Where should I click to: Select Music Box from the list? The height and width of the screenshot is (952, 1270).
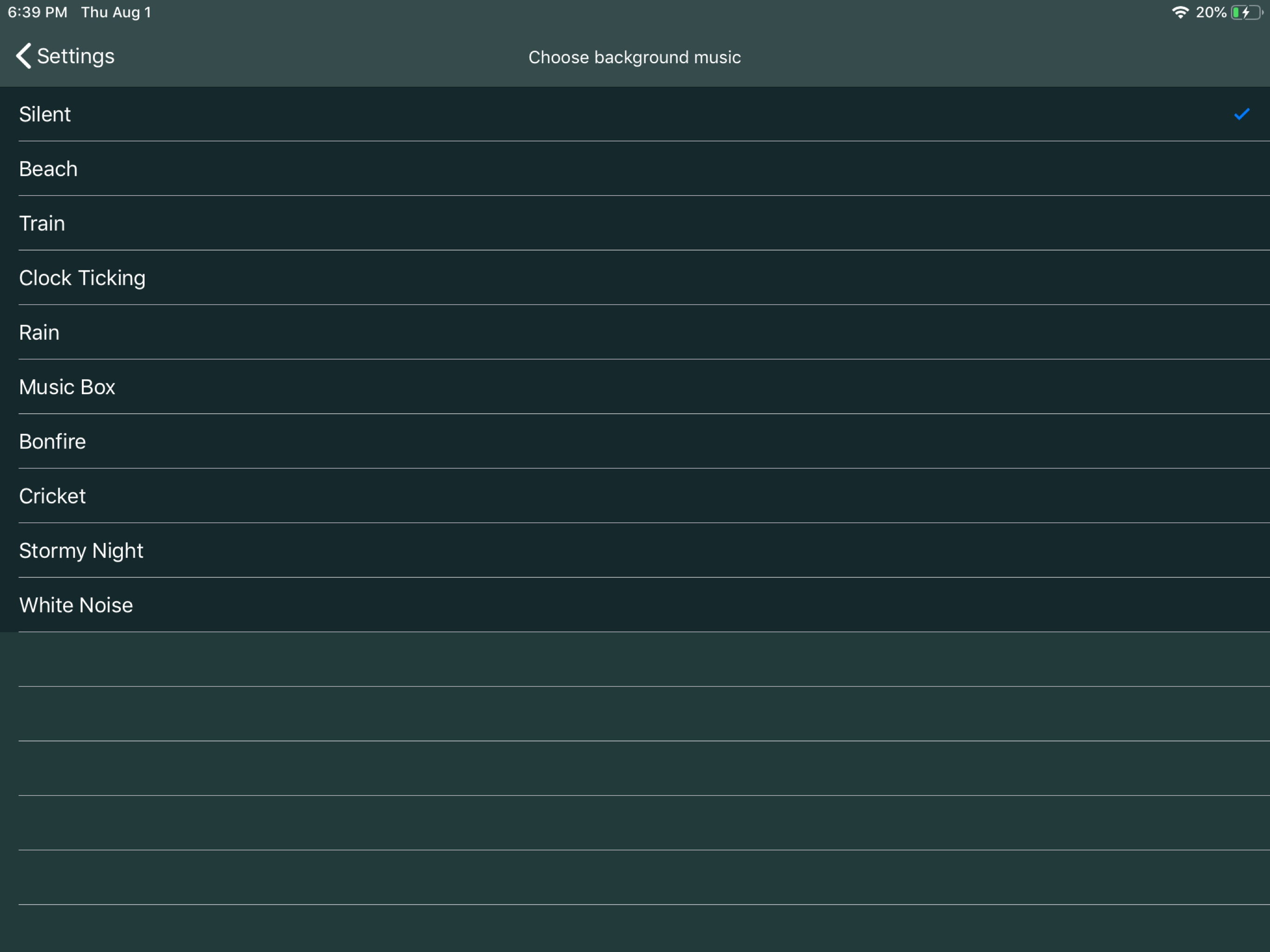[67, 387]
